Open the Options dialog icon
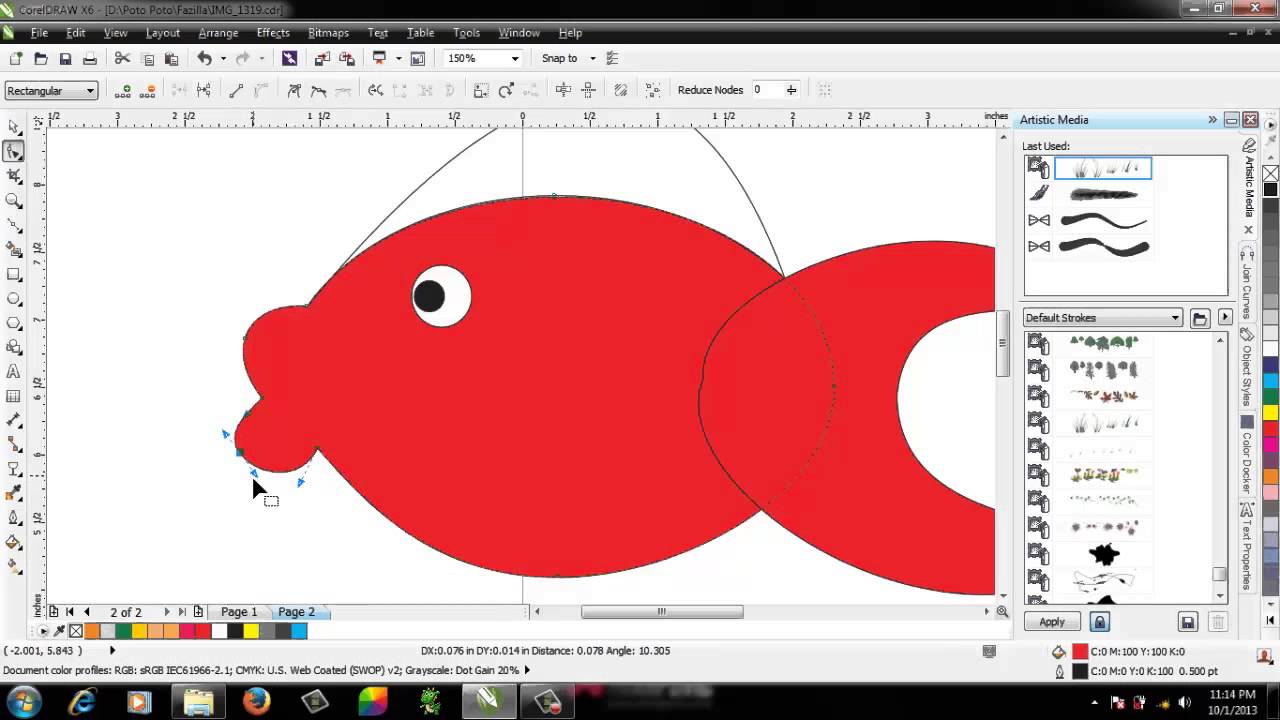The width and height of the screenshot is (1280, 720). (612, 59)
